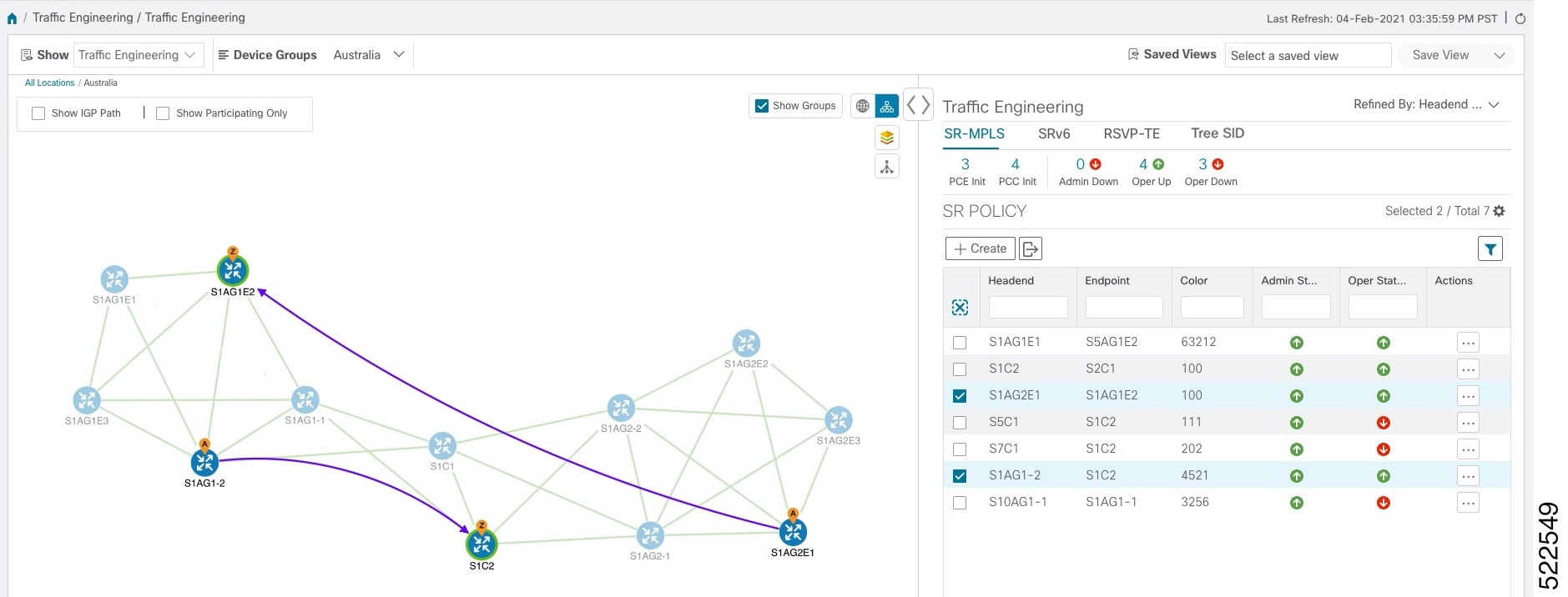1568x597 pixels.
Task: Click the Headend filter input field
Action: tap(1028, 307)
